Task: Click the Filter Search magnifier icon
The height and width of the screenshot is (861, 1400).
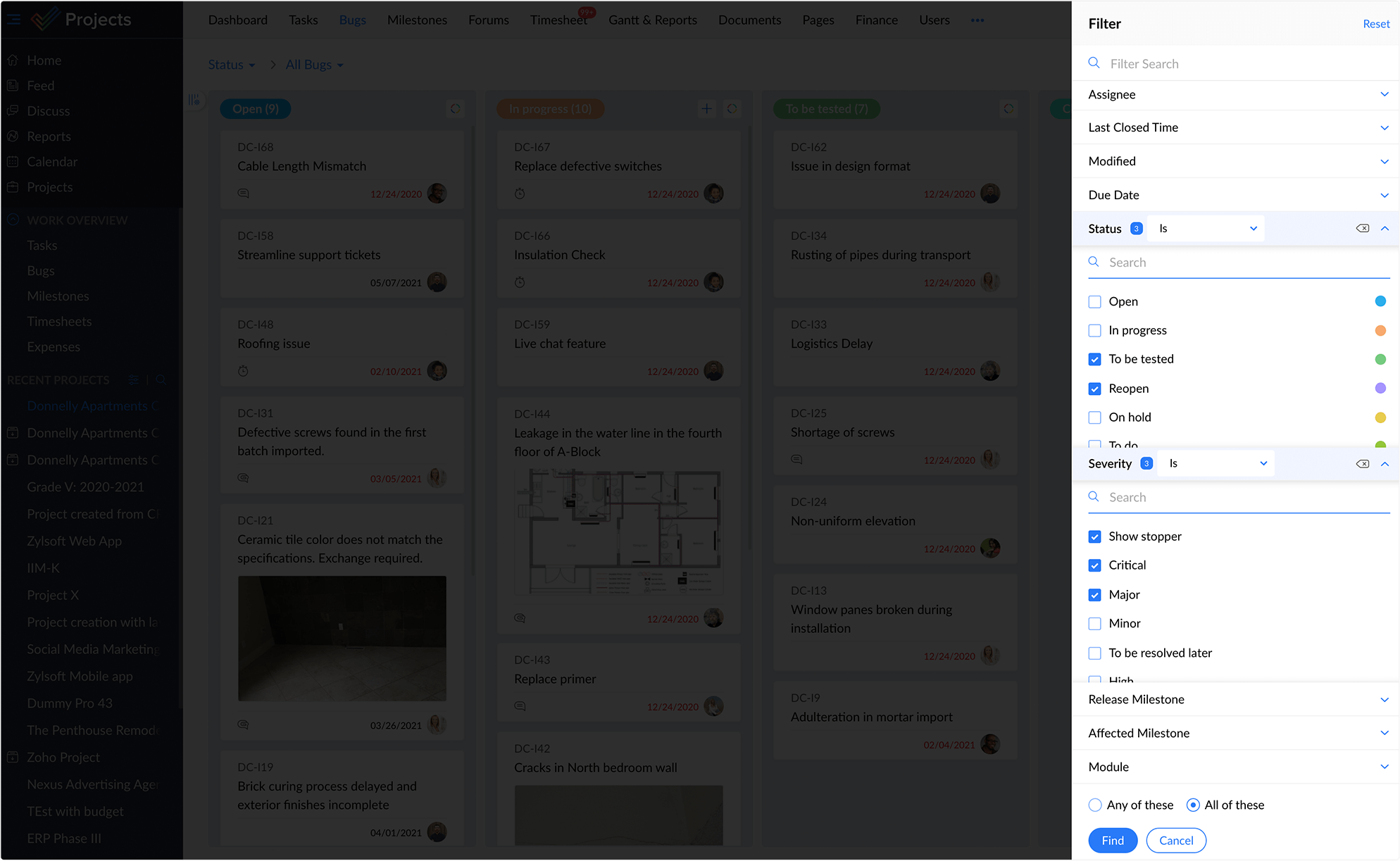Action: tap(1094, 63)
